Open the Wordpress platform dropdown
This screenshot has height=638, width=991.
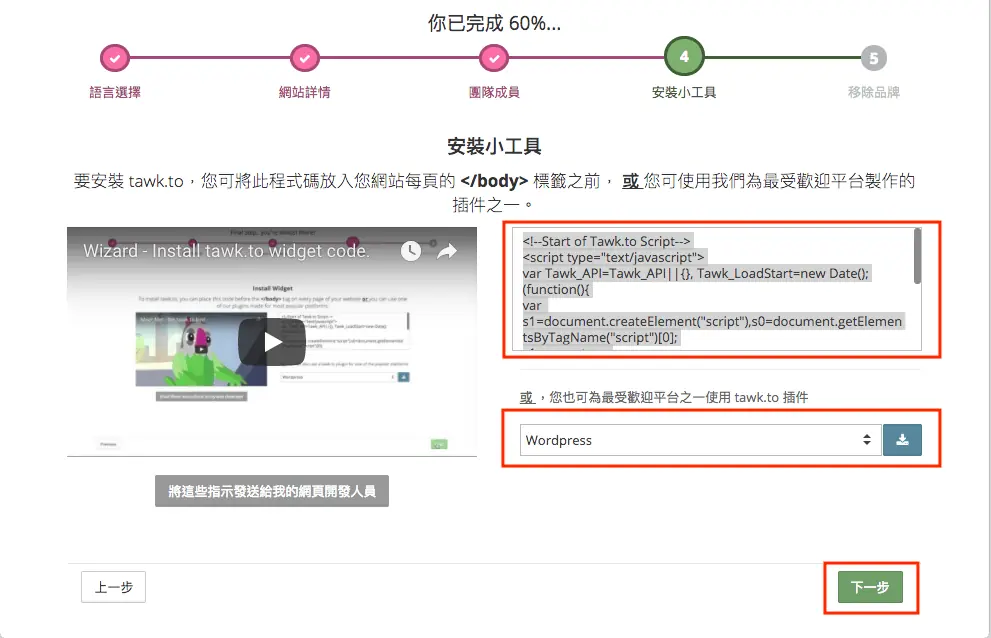tap(700, 440)
